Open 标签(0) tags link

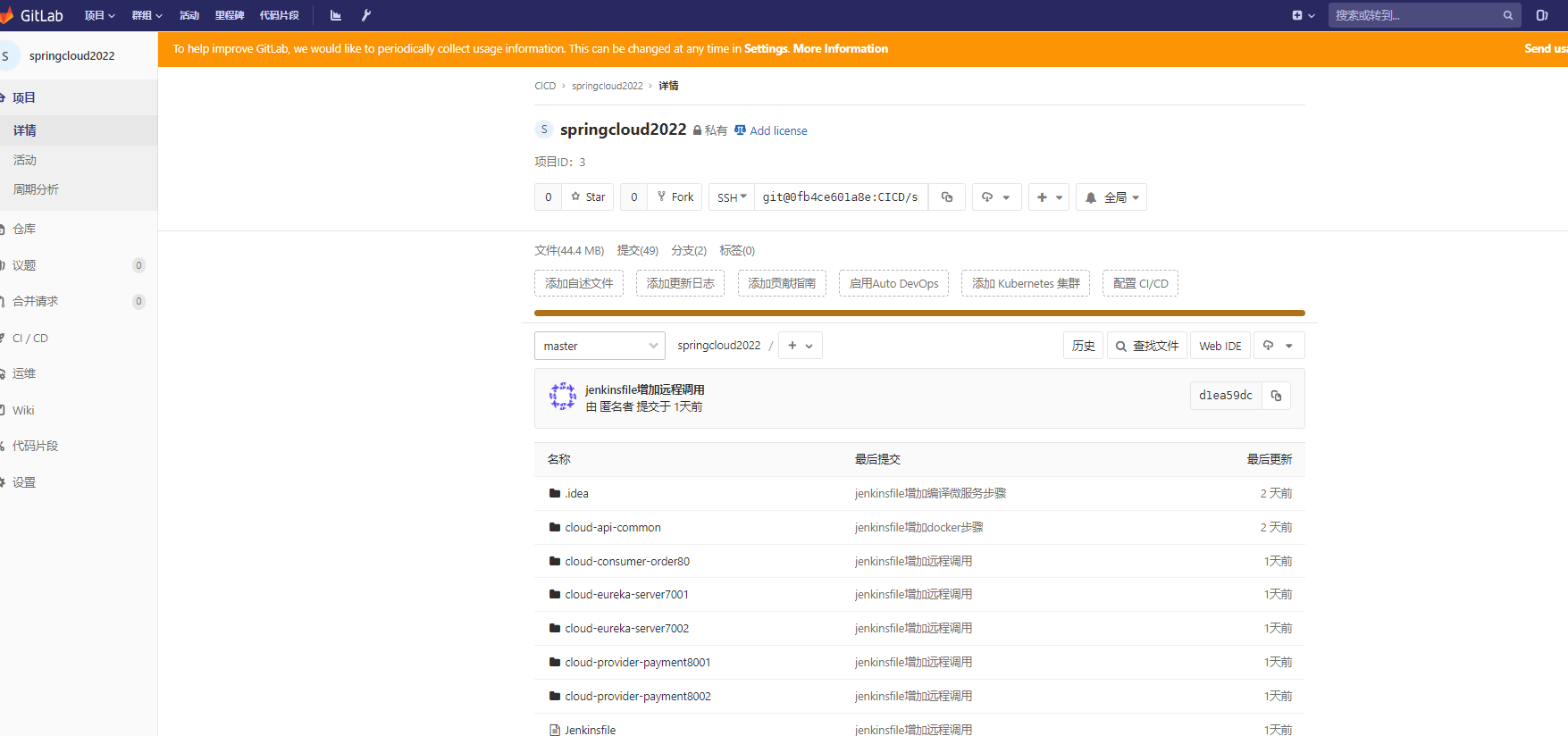click(x=737, y=250)
